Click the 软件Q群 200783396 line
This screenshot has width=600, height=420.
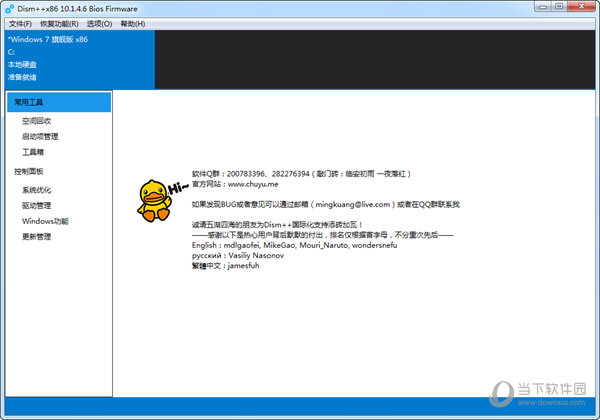coord(301,174)
